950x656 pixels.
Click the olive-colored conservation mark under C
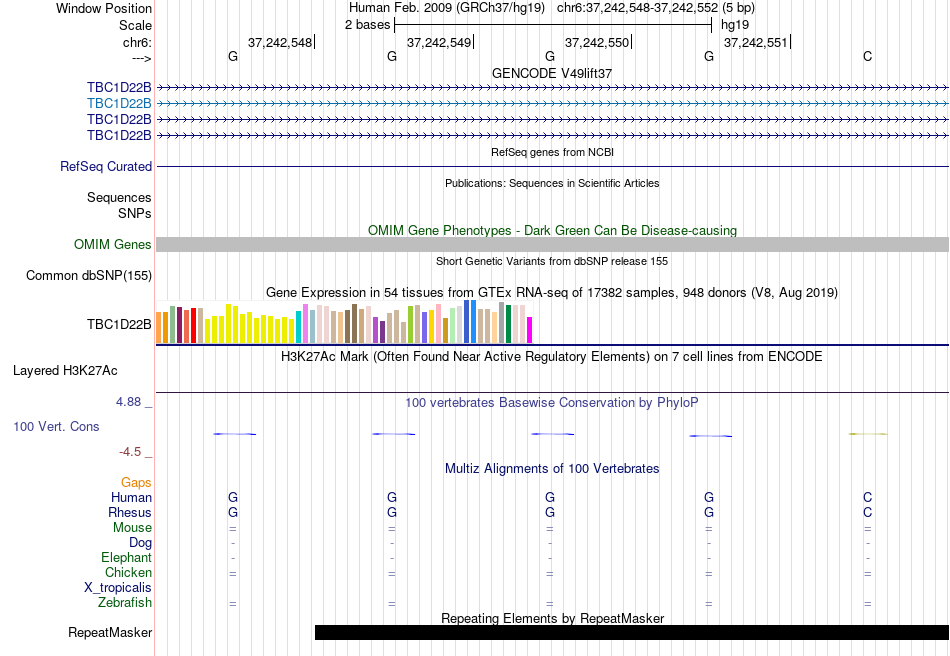(x=868, y=434)
